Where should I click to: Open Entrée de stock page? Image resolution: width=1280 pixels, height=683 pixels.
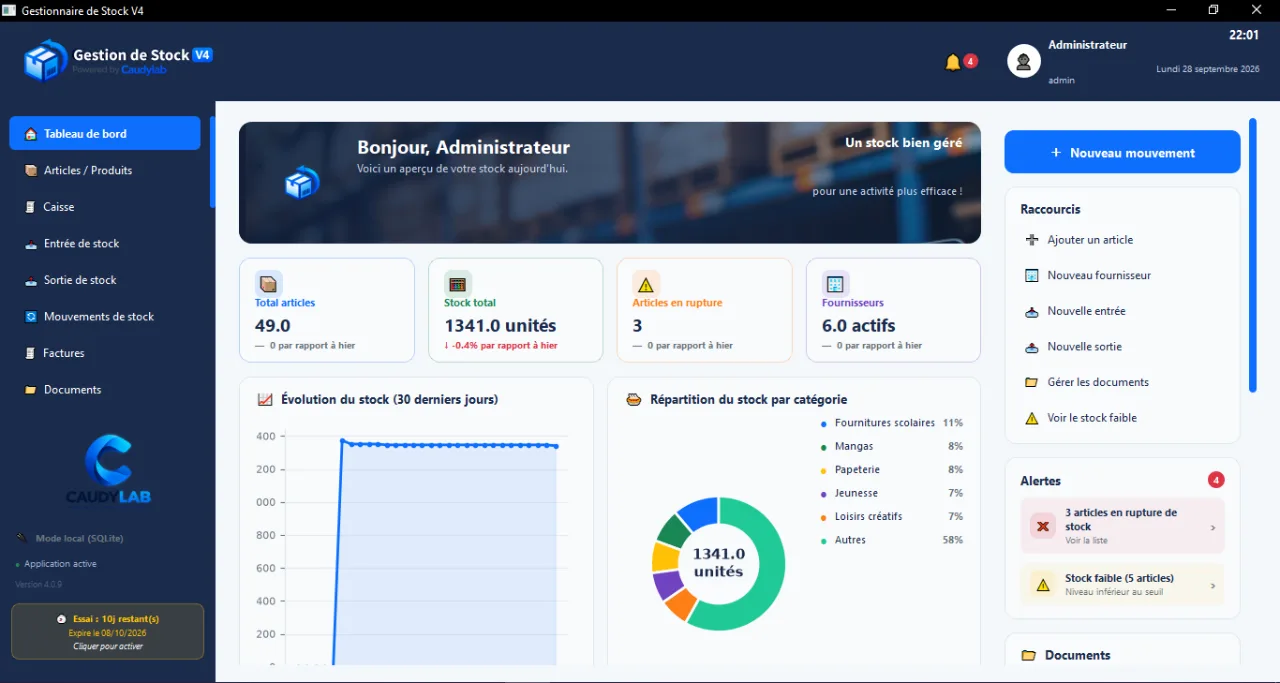tap(105, 243)
